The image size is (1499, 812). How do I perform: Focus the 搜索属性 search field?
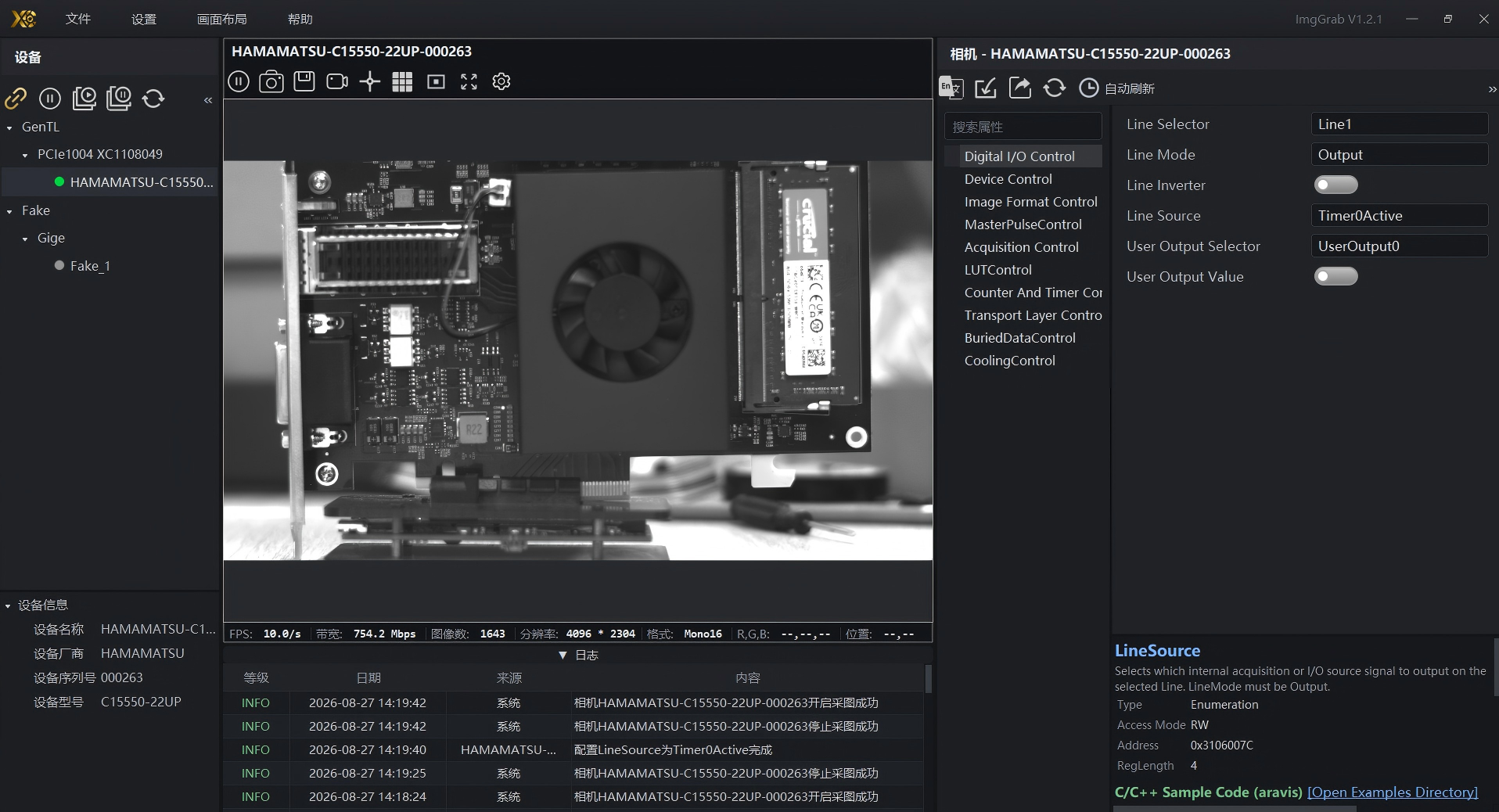(x=1023, y=127)
